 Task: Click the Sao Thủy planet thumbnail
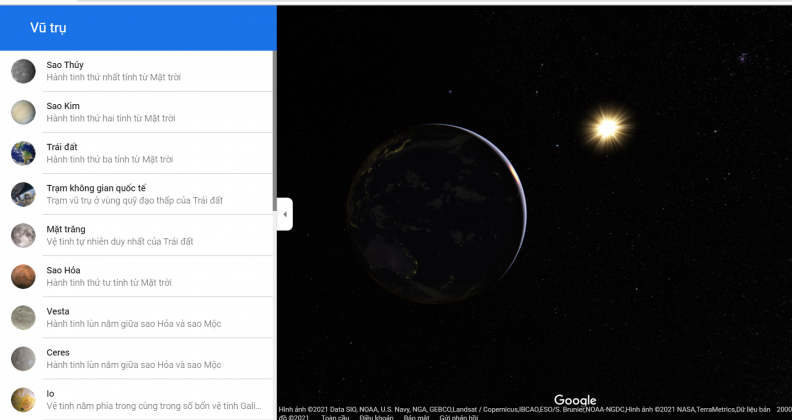coord(23,71)
